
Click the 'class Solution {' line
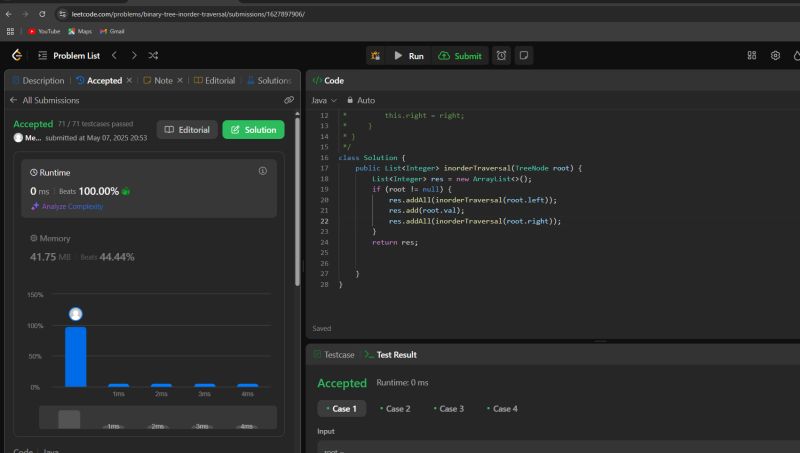[372, 158]
